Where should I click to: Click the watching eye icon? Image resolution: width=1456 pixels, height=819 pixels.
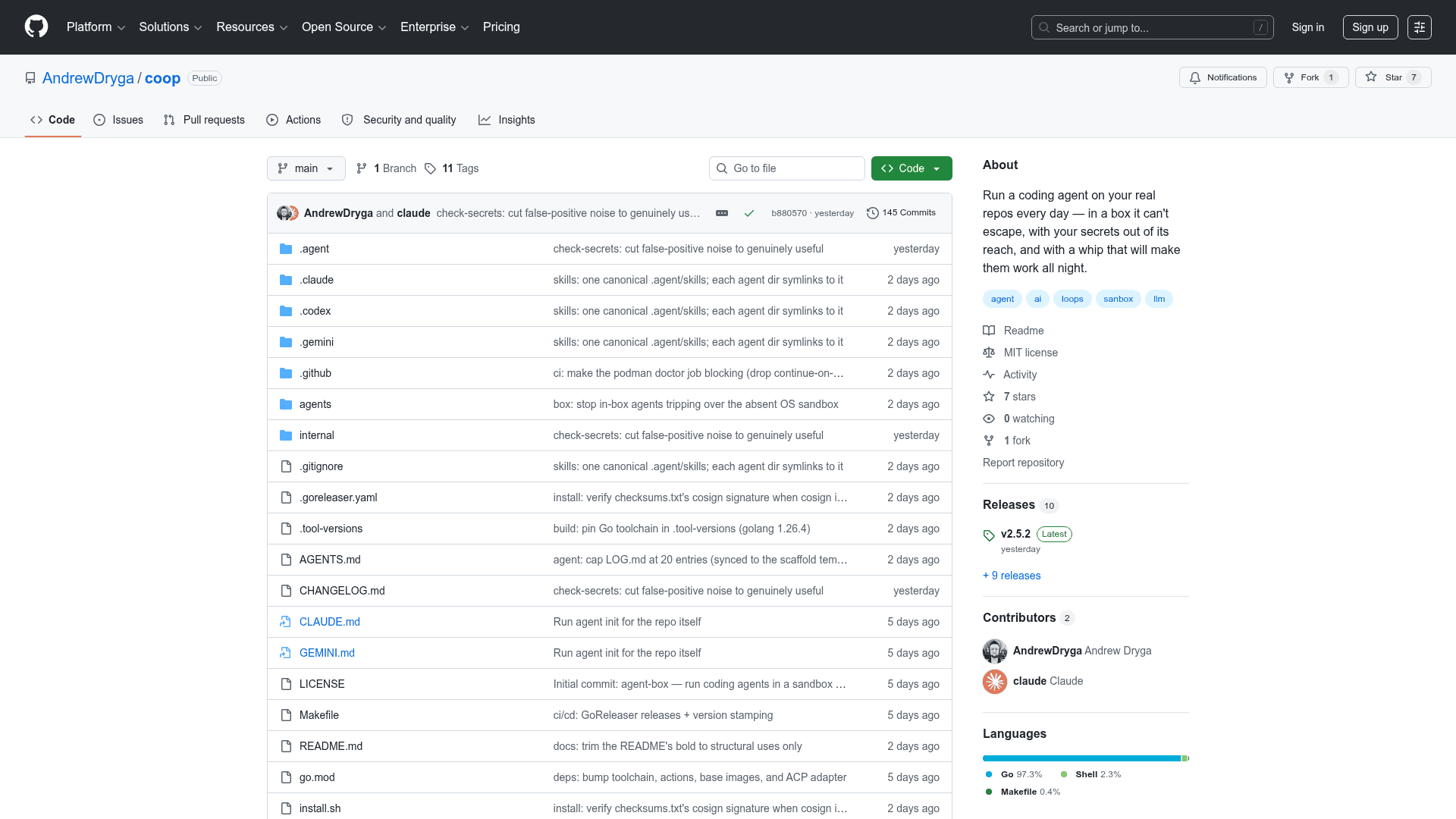pos(989,419)
